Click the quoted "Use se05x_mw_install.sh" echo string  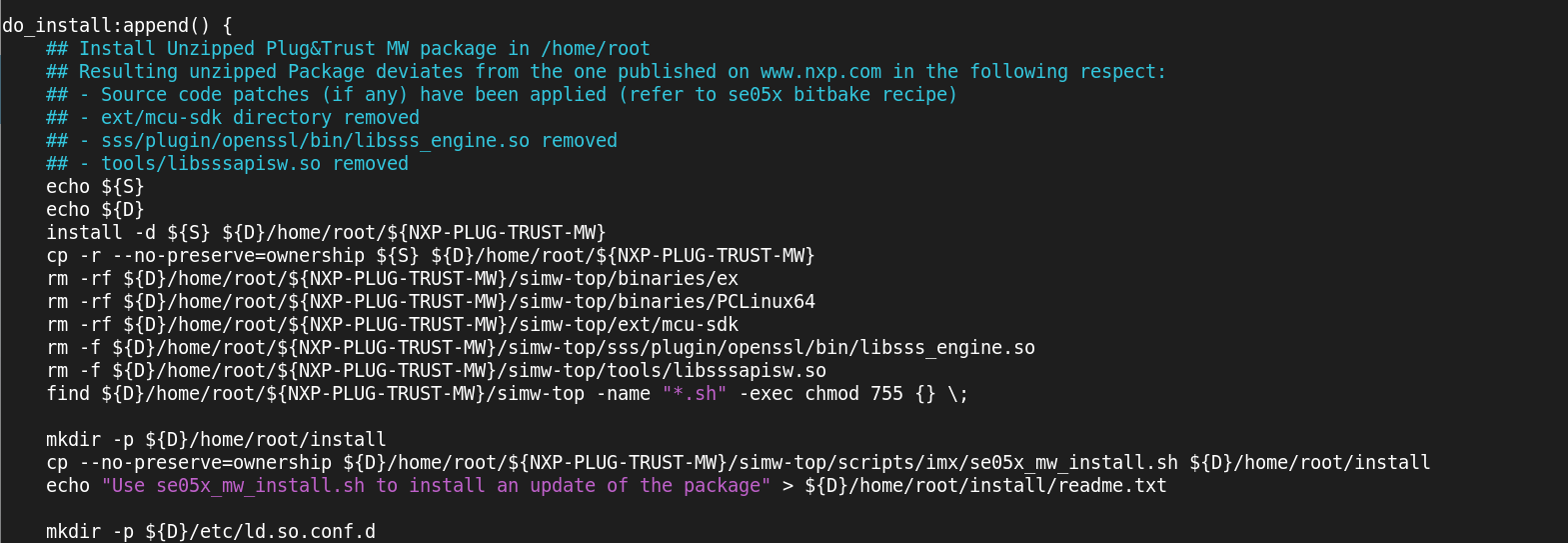tap(436, 485)
